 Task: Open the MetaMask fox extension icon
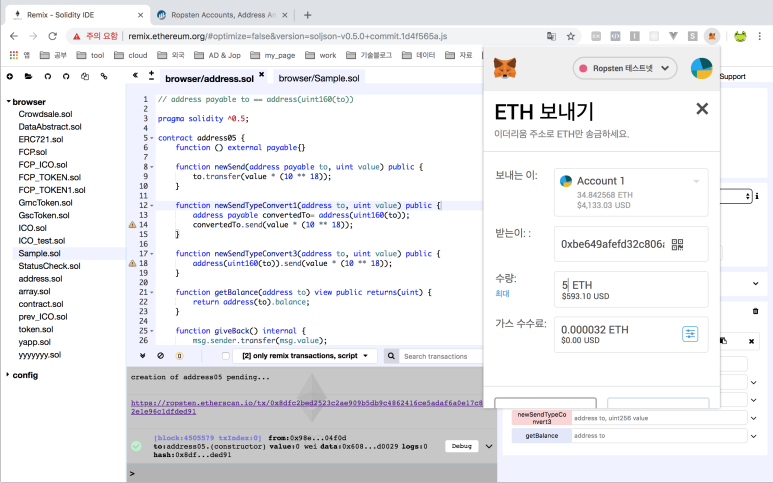click(x=711, y=36)
